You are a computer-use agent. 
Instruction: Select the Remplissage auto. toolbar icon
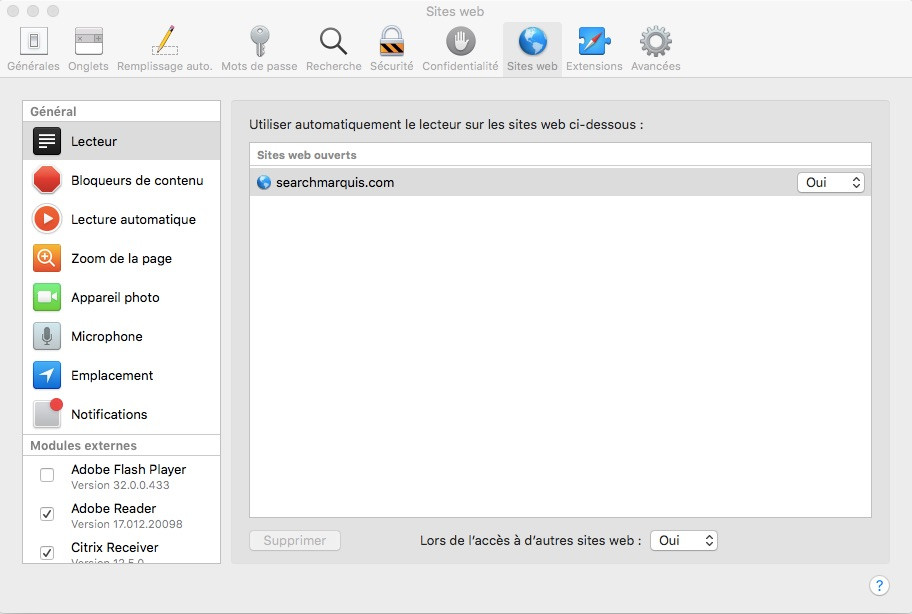tap(164, 47)
